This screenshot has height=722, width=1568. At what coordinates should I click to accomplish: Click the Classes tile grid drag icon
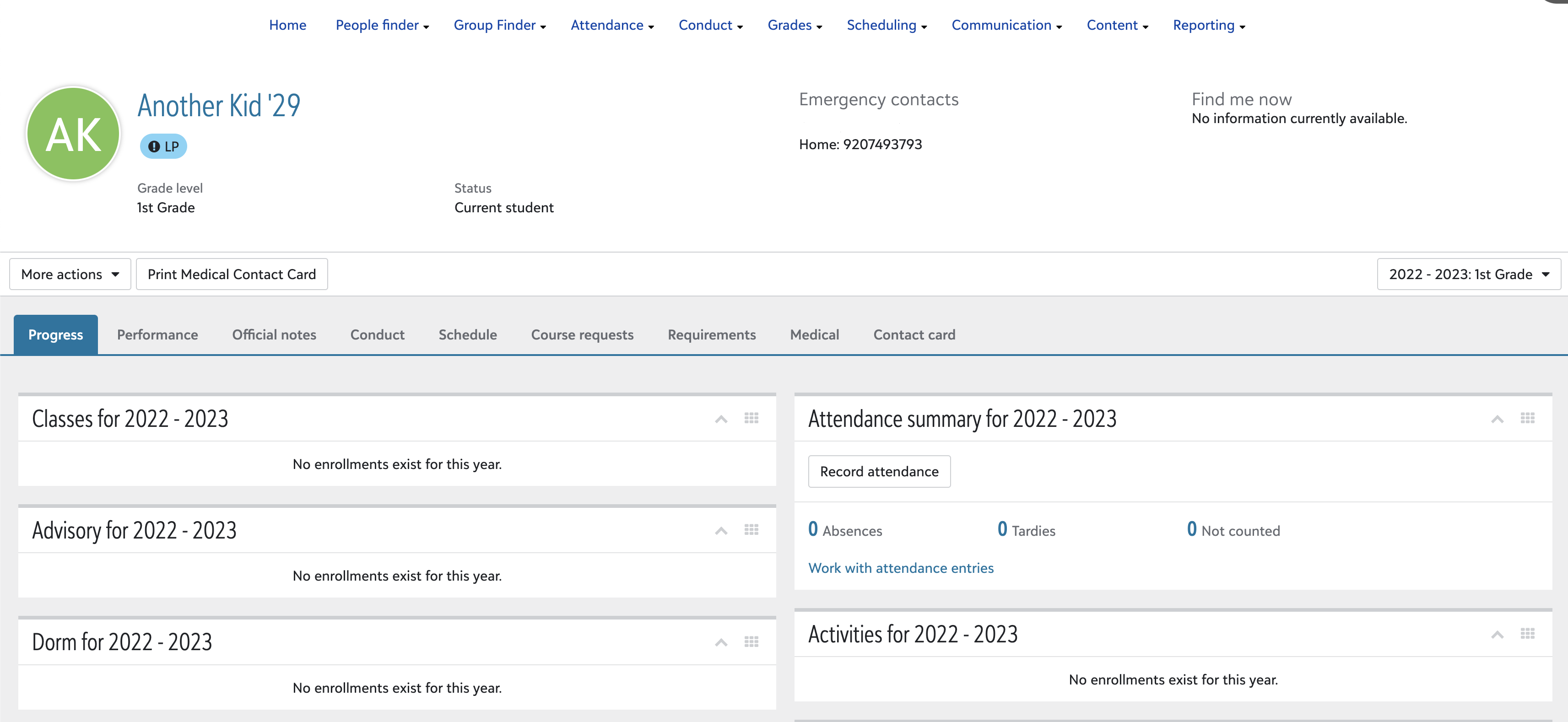pyautogui.click(x=751, y=418)
